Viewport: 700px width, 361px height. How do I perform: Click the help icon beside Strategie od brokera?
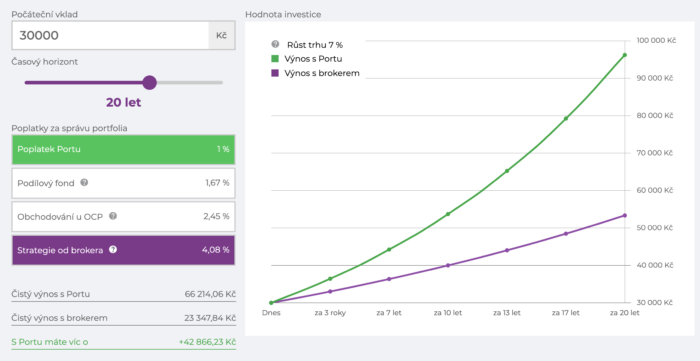pyautogui.click(x=113, y=250)
